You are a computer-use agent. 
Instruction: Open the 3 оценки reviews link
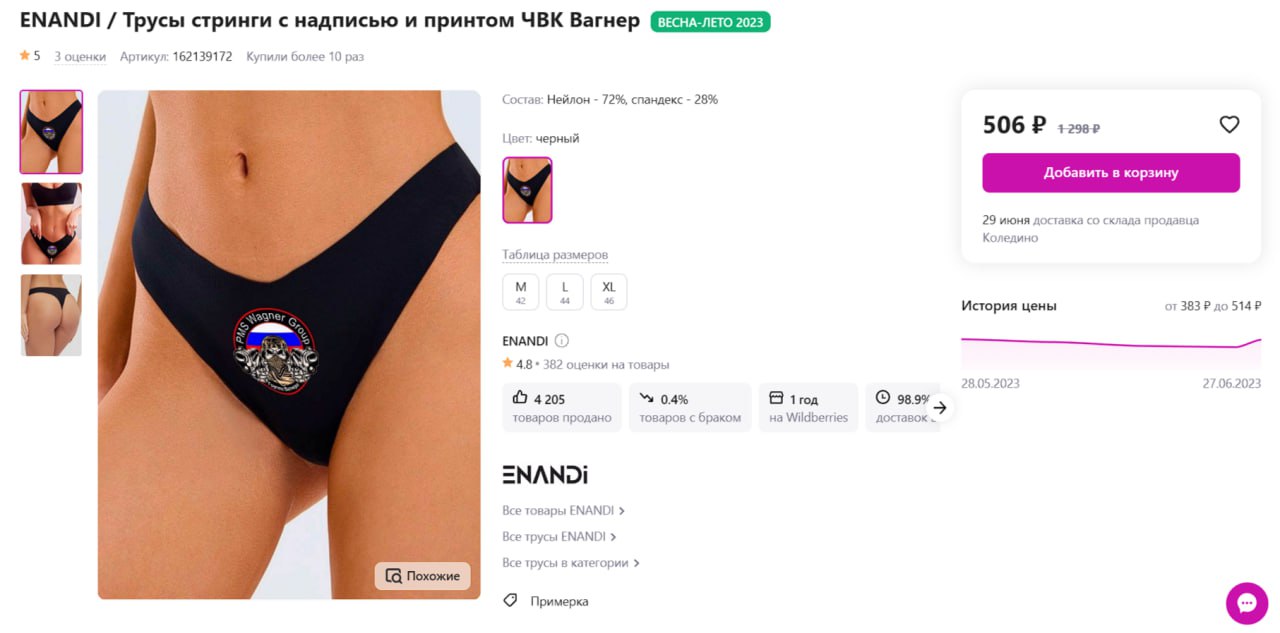pyautogui.click(x=80, y=56)
